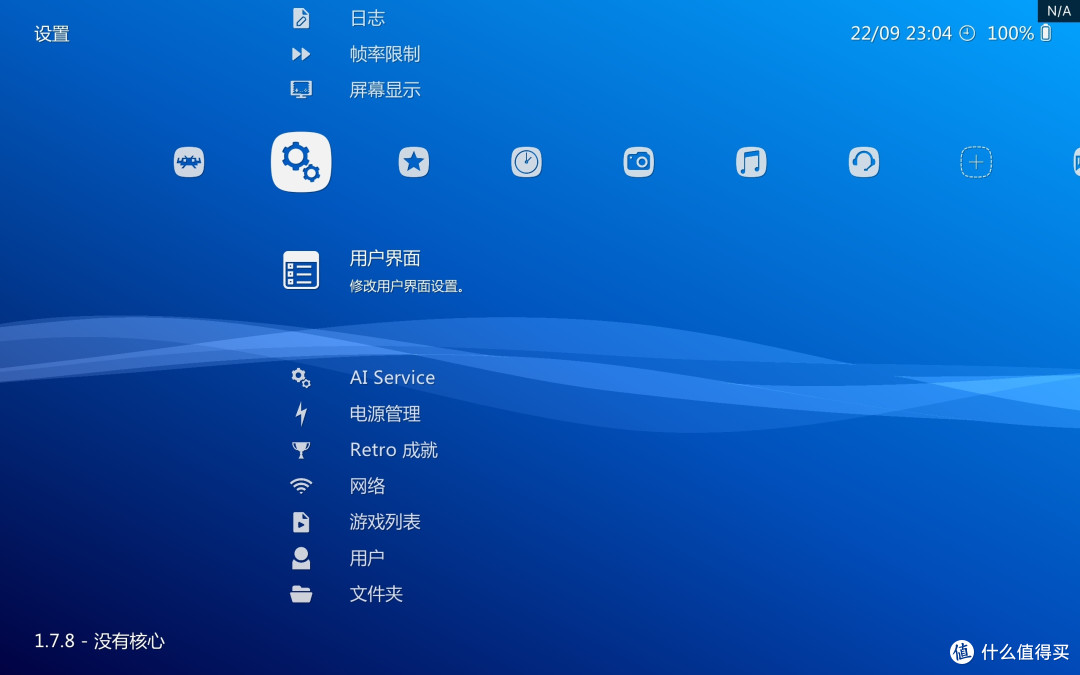Open the 网络 settings entry
Screen dimensions: 1080x675
[367, 486]
